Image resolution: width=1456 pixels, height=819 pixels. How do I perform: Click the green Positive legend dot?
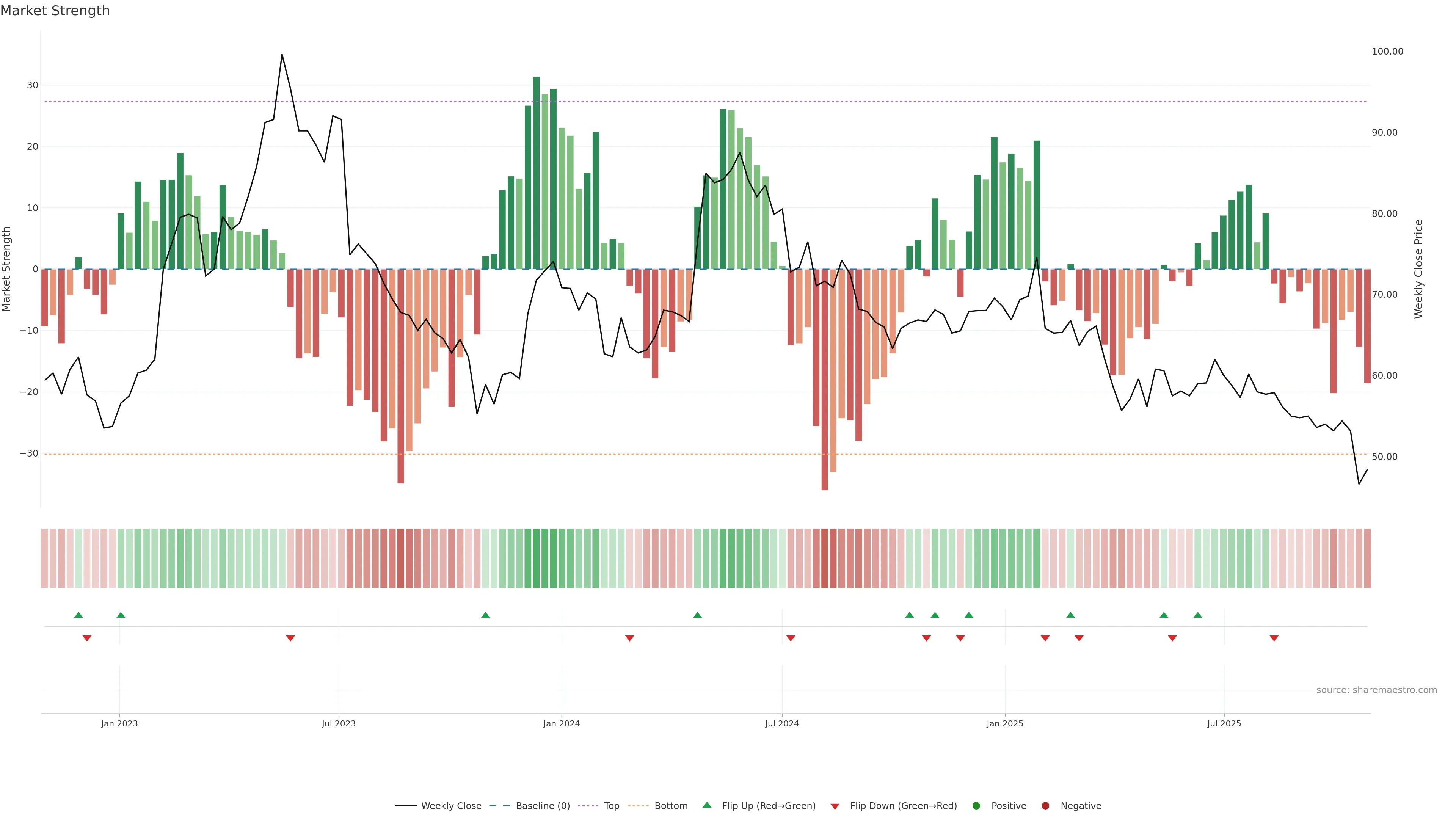click(x=976, y=806)
